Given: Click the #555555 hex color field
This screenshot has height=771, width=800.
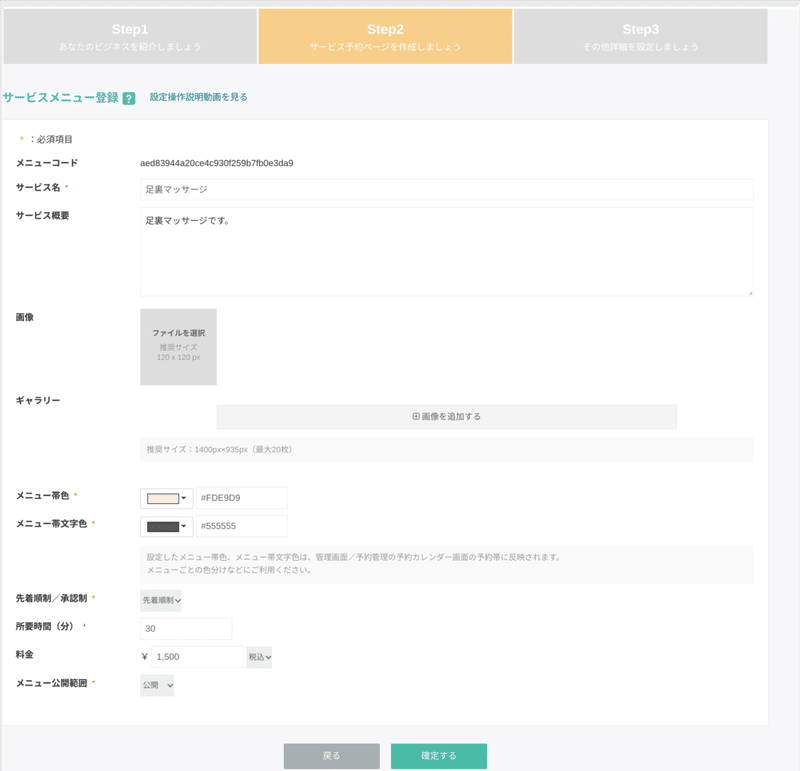Looking at the screenshot, I should click(x=242, y=526).
